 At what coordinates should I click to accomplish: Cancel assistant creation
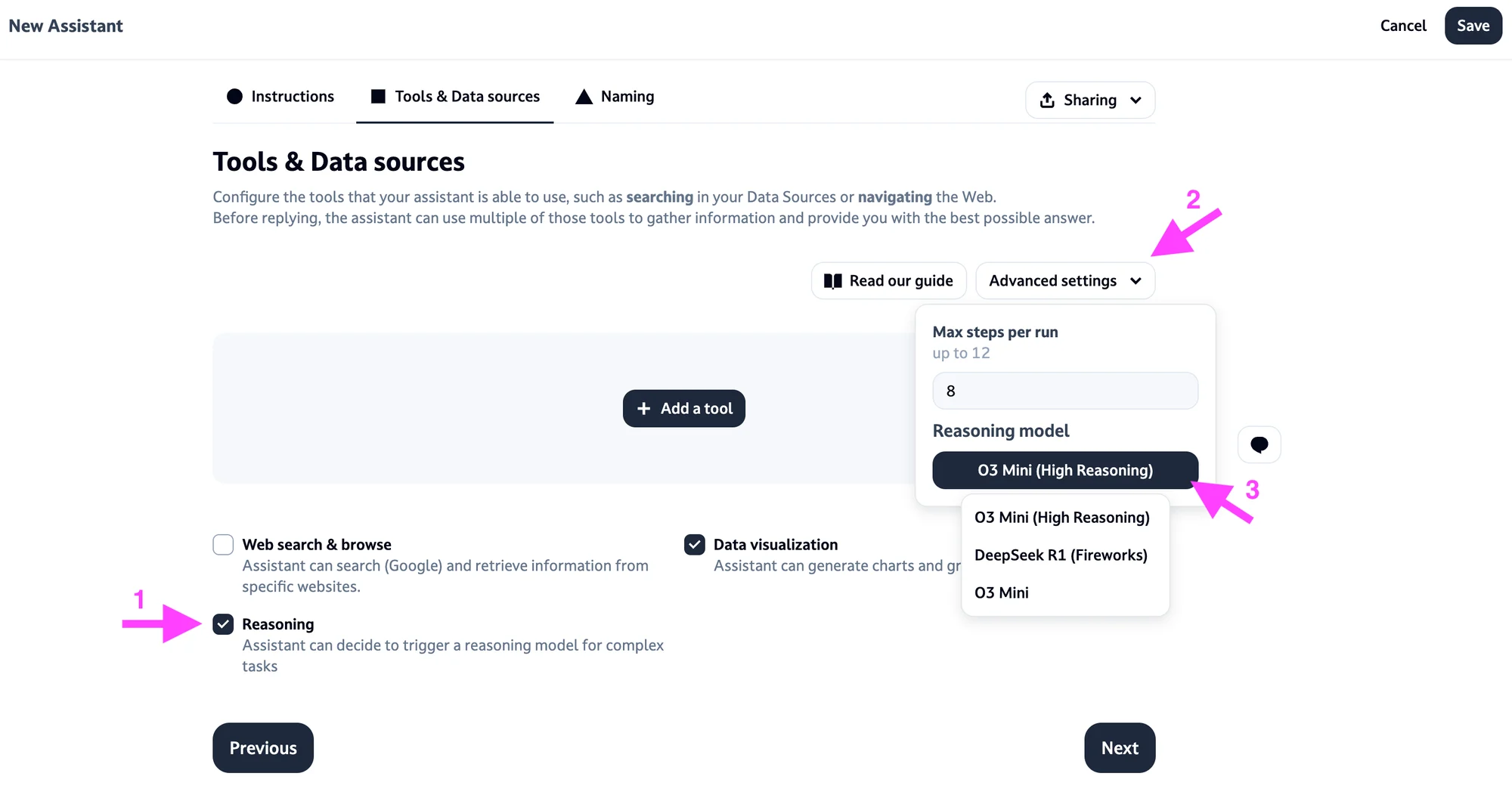1403,25
